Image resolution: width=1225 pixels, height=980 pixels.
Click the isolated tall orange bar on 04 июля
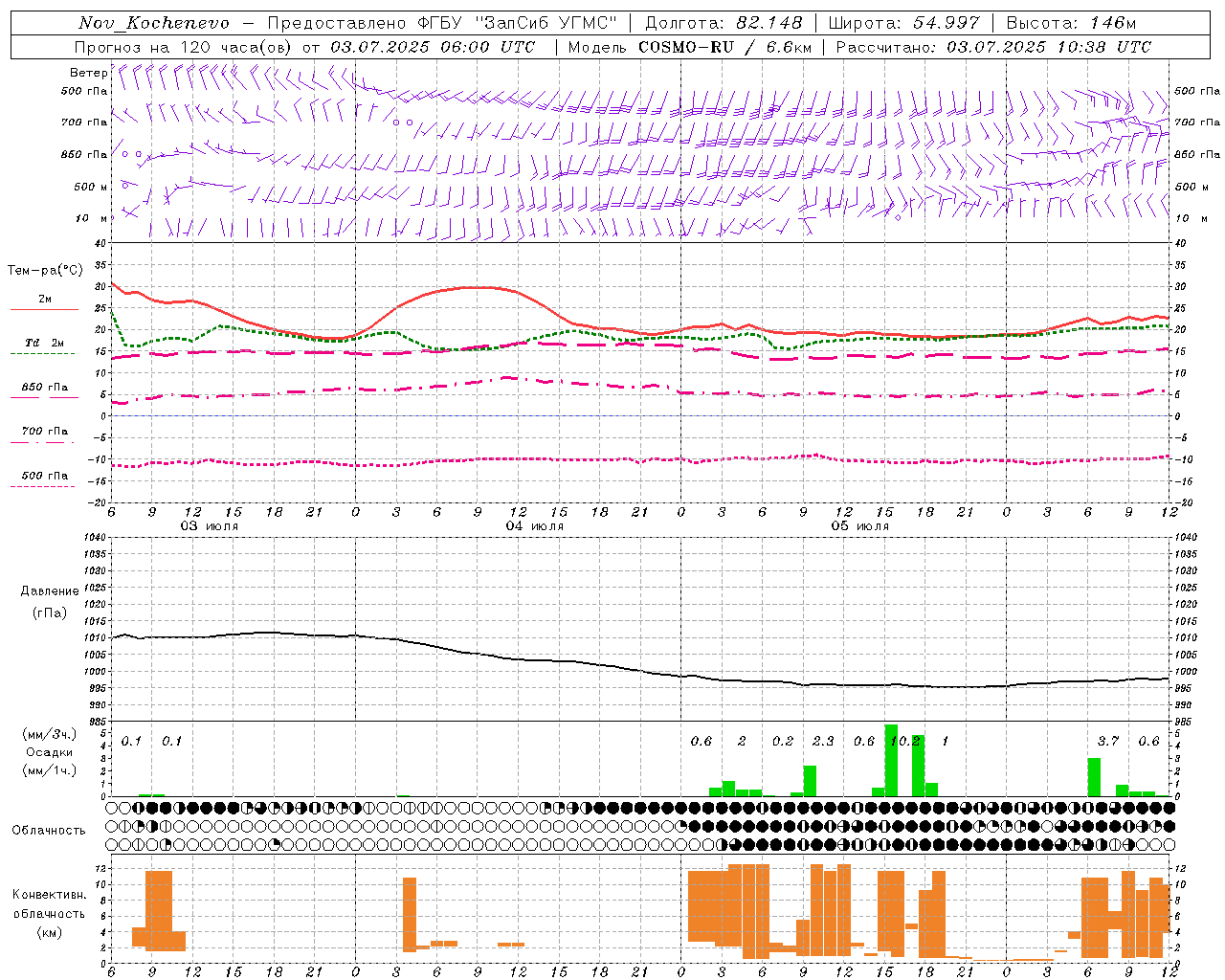[x=410, y=915]
